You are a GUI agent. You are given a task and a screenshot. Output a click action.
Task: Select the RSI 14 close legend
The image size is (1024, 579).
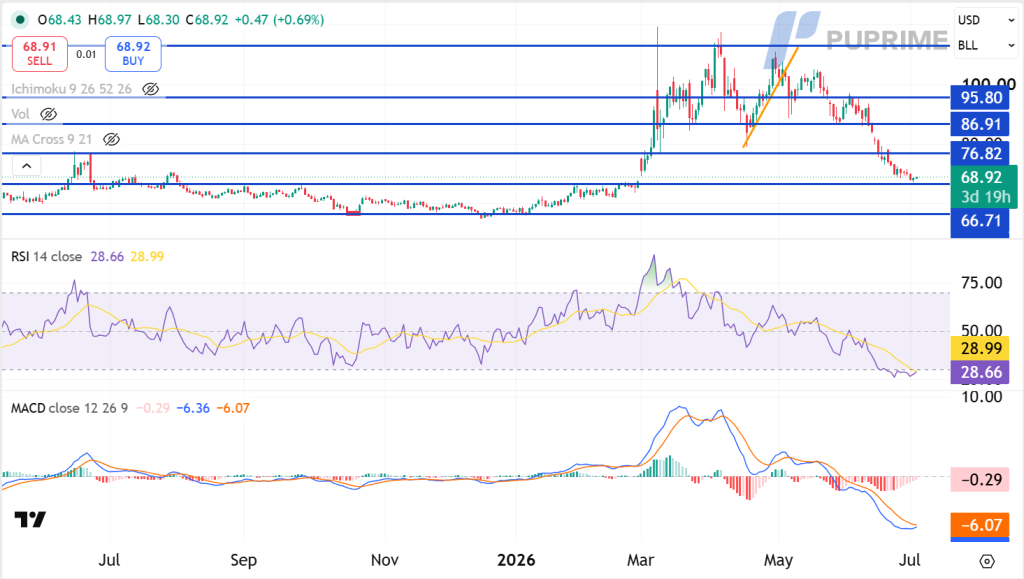(46, 257)
